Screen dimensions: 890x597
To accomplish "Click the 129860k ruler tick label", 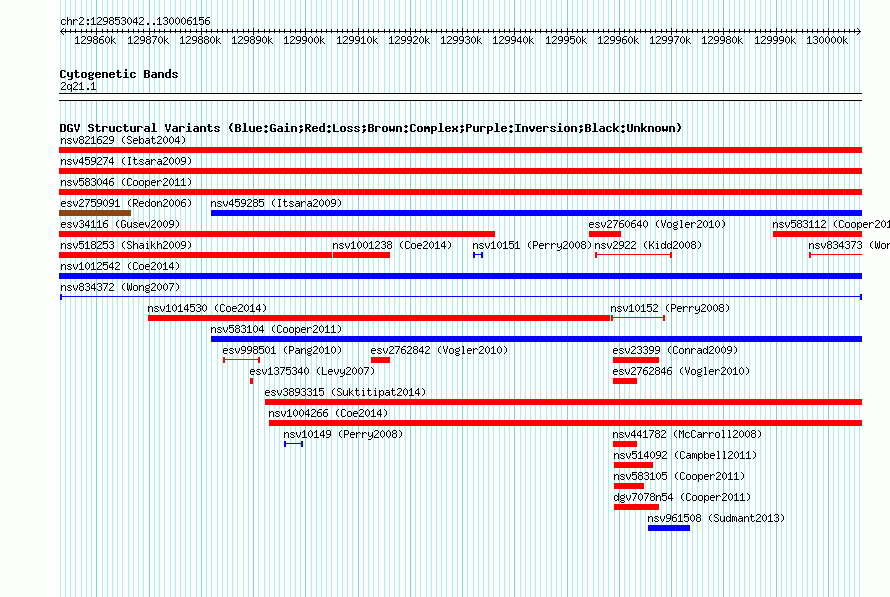I will (95, 40).
